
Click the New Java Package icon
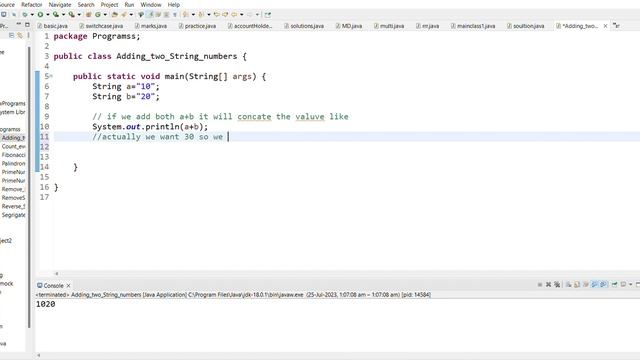click(88, 15)
